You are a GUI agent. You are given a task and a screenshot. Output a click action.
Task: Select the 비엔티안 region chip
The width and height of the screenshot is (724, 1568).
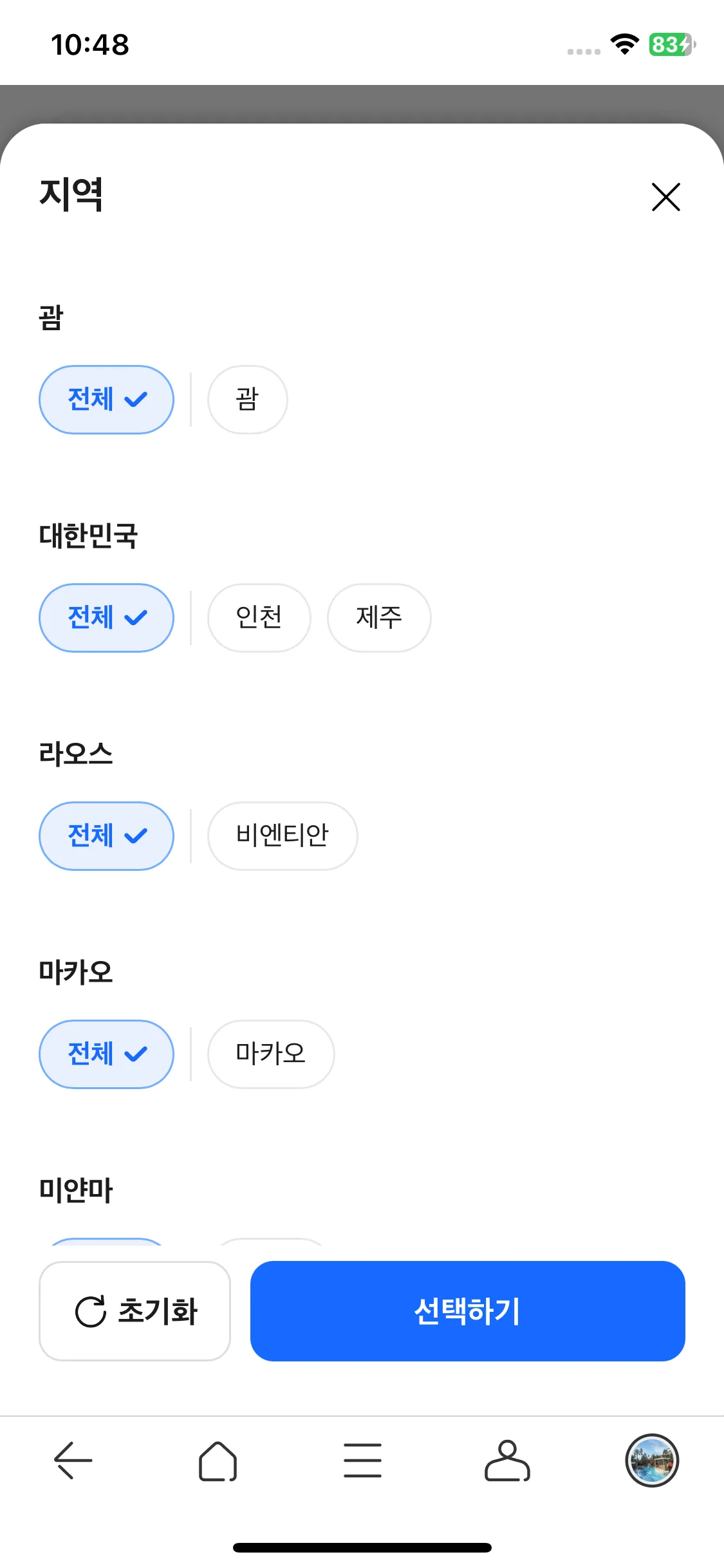coord(283,836)
